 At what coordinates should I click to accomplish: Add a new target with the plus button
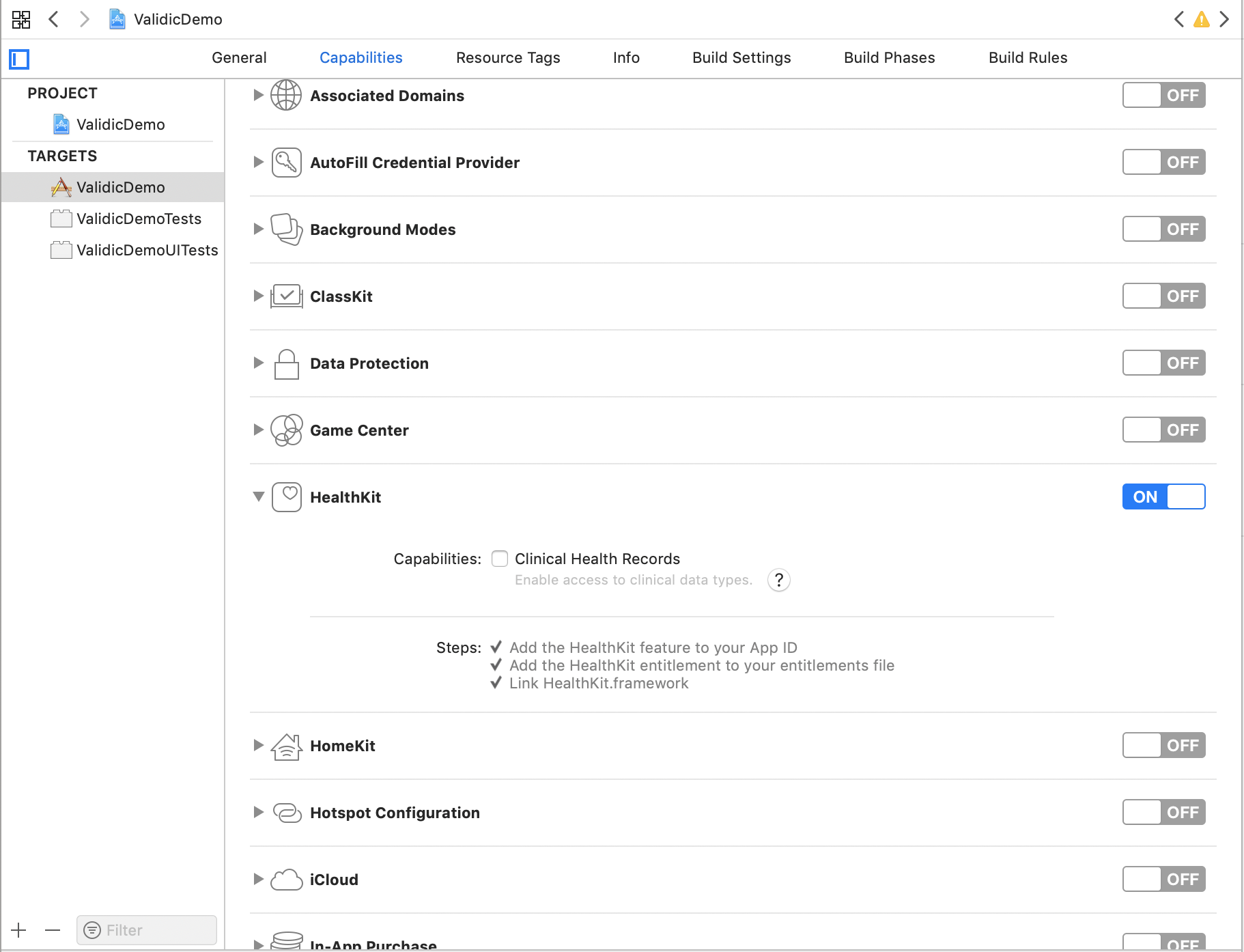[18, 930]
